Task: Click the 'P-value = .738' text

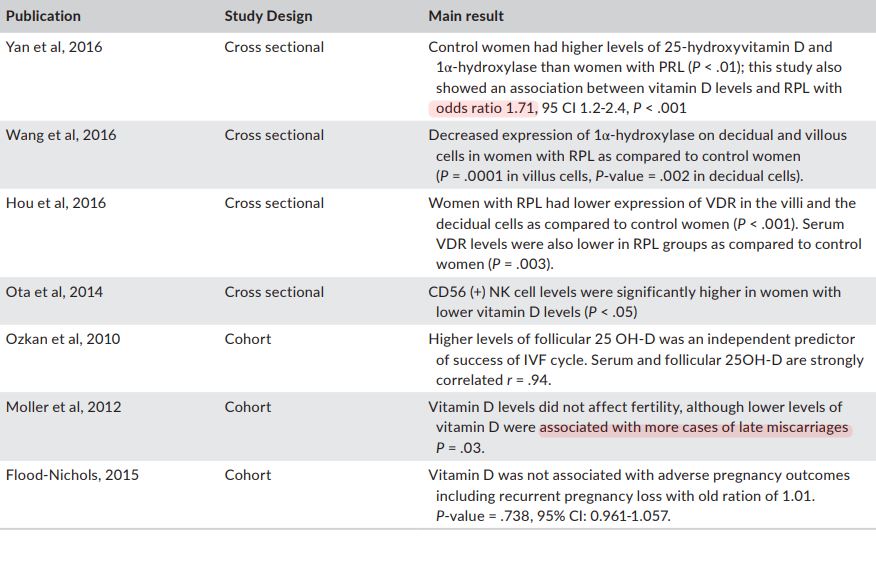Action: click(x=480, y=516)
